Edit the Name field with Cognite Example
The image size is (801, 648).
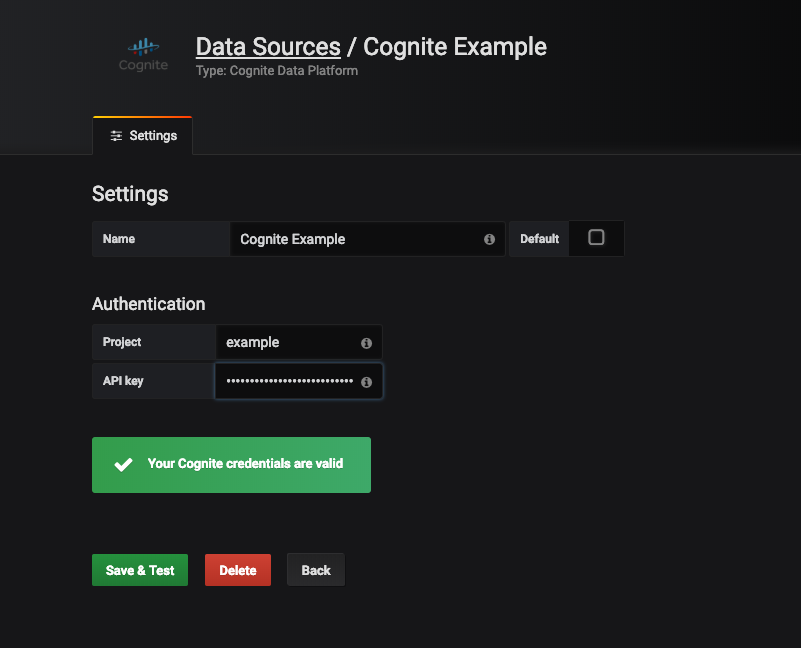367,239
